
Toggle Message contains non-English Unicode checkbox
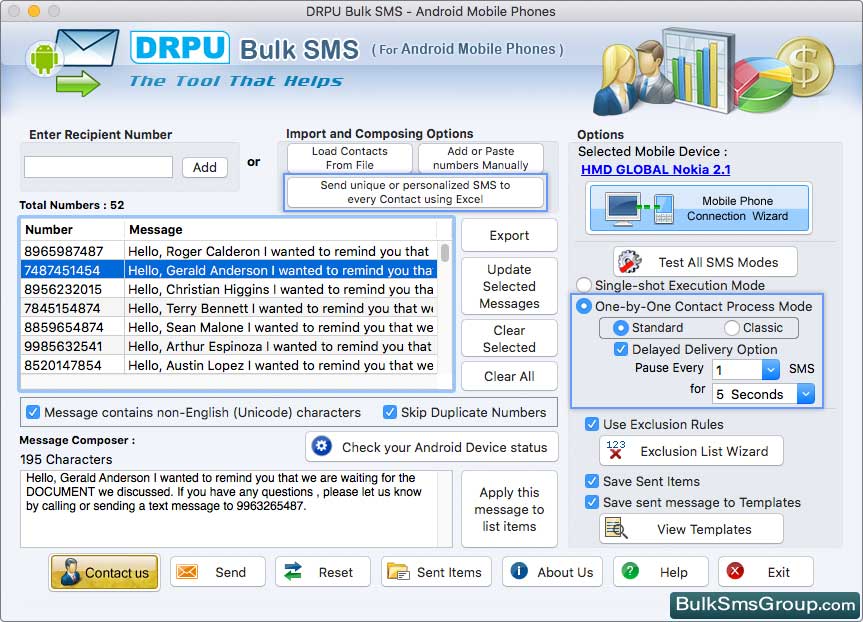point(33,412)
